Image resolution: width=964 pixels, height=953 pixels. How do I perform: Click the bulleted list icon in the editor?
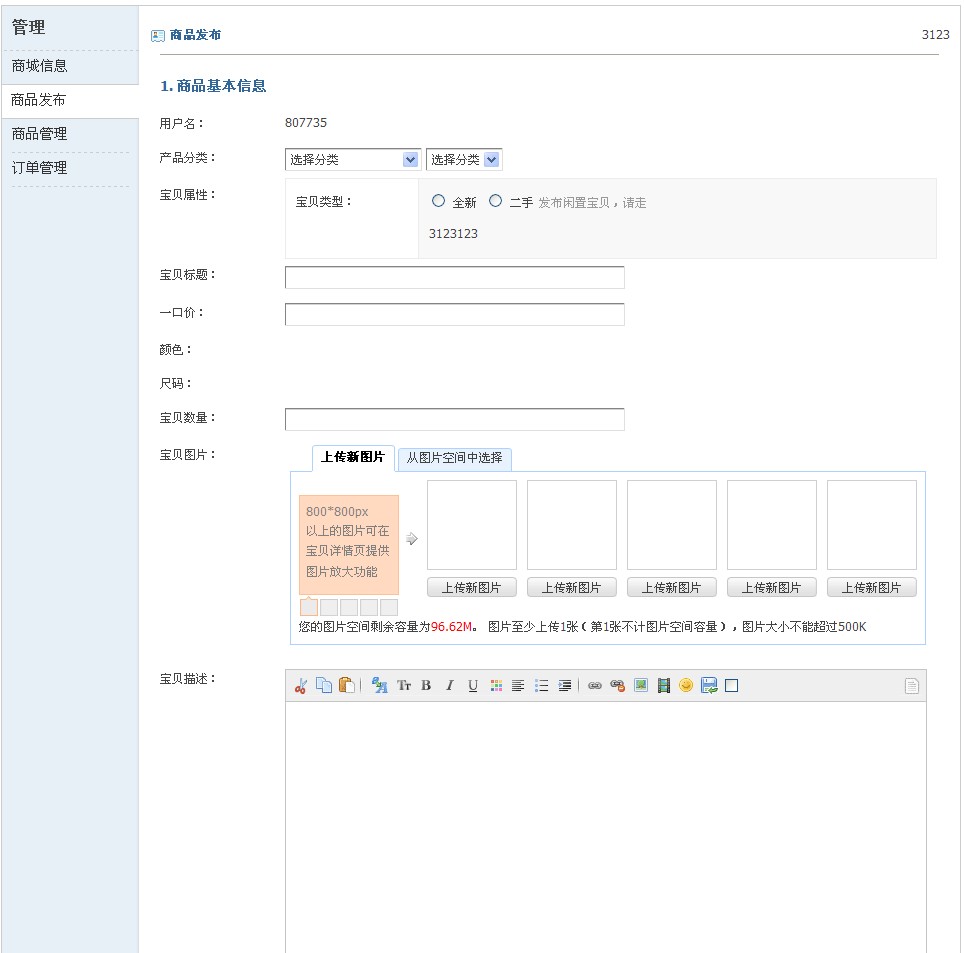pos(540,685)
